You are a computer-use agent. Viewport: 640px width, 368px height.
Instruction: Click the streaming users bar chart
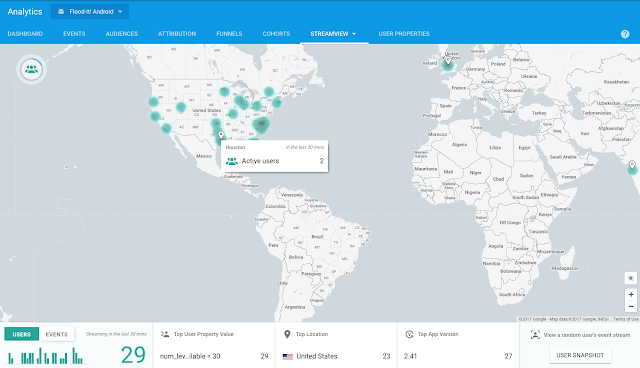click(x=45, y=355)
